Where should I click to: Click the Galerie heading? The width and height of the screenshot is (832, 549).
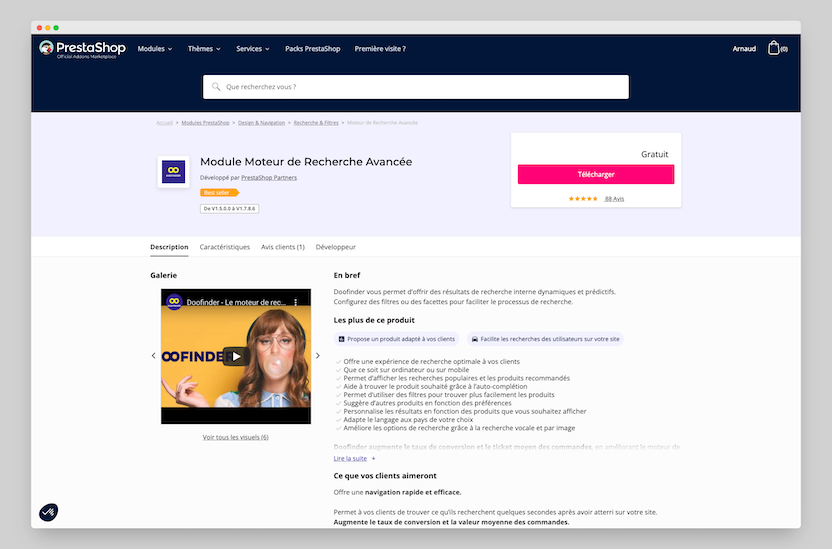click(x=163, y=275)
